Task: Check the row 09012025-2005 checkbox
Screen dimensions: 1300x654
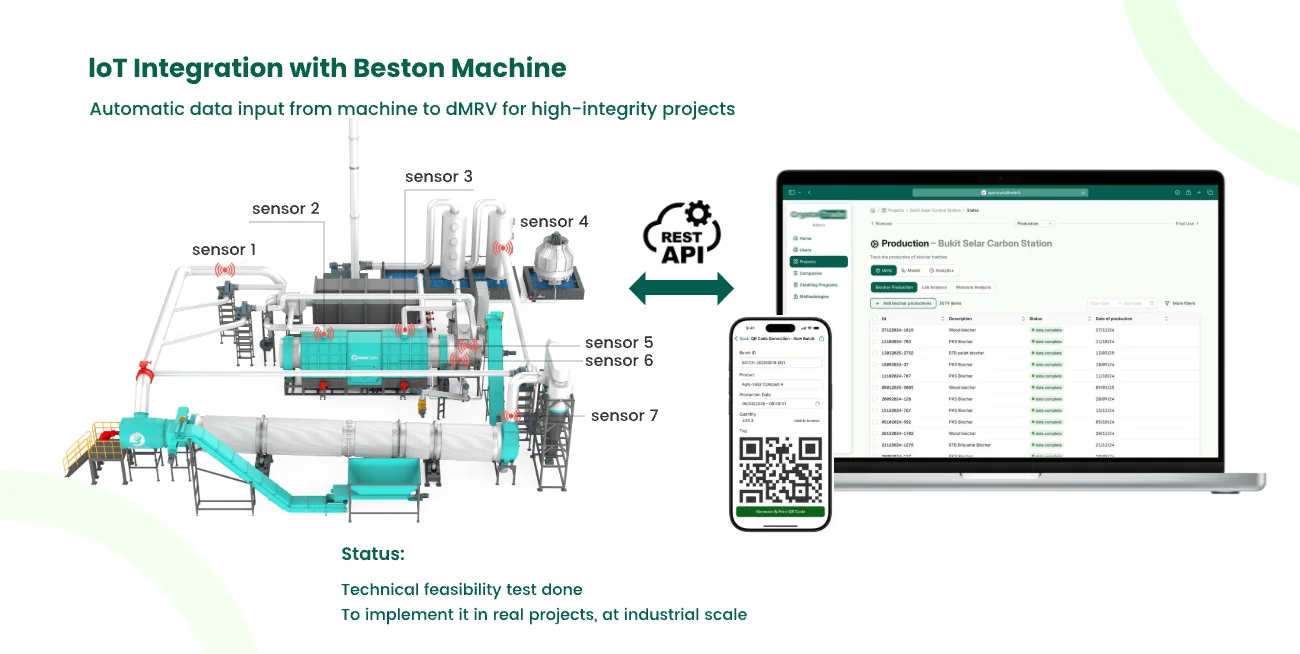Action: coord(874,387)
